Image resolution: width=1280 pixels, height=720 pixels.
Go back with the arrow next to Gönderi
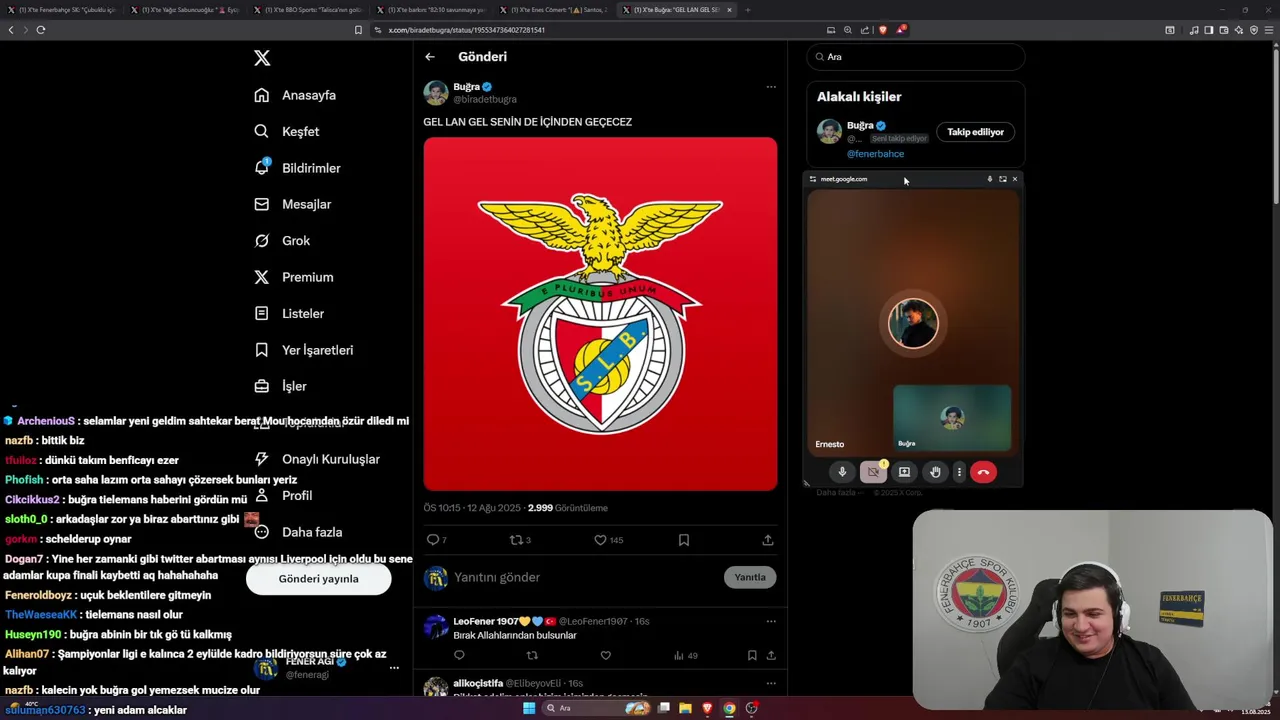point(430,57)
